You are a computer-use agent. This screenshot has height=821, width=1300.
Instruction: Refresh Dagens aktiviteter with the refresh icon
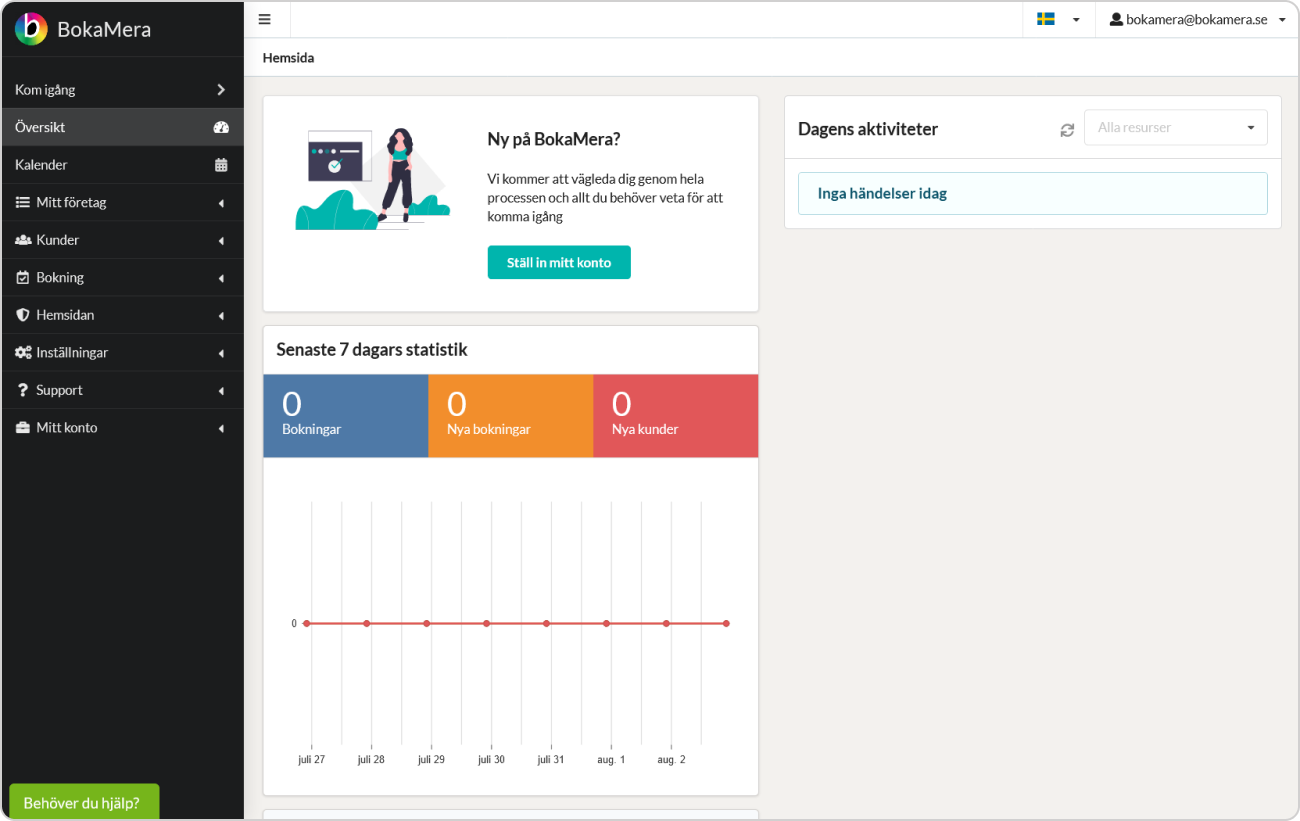tap(1066, 128)
